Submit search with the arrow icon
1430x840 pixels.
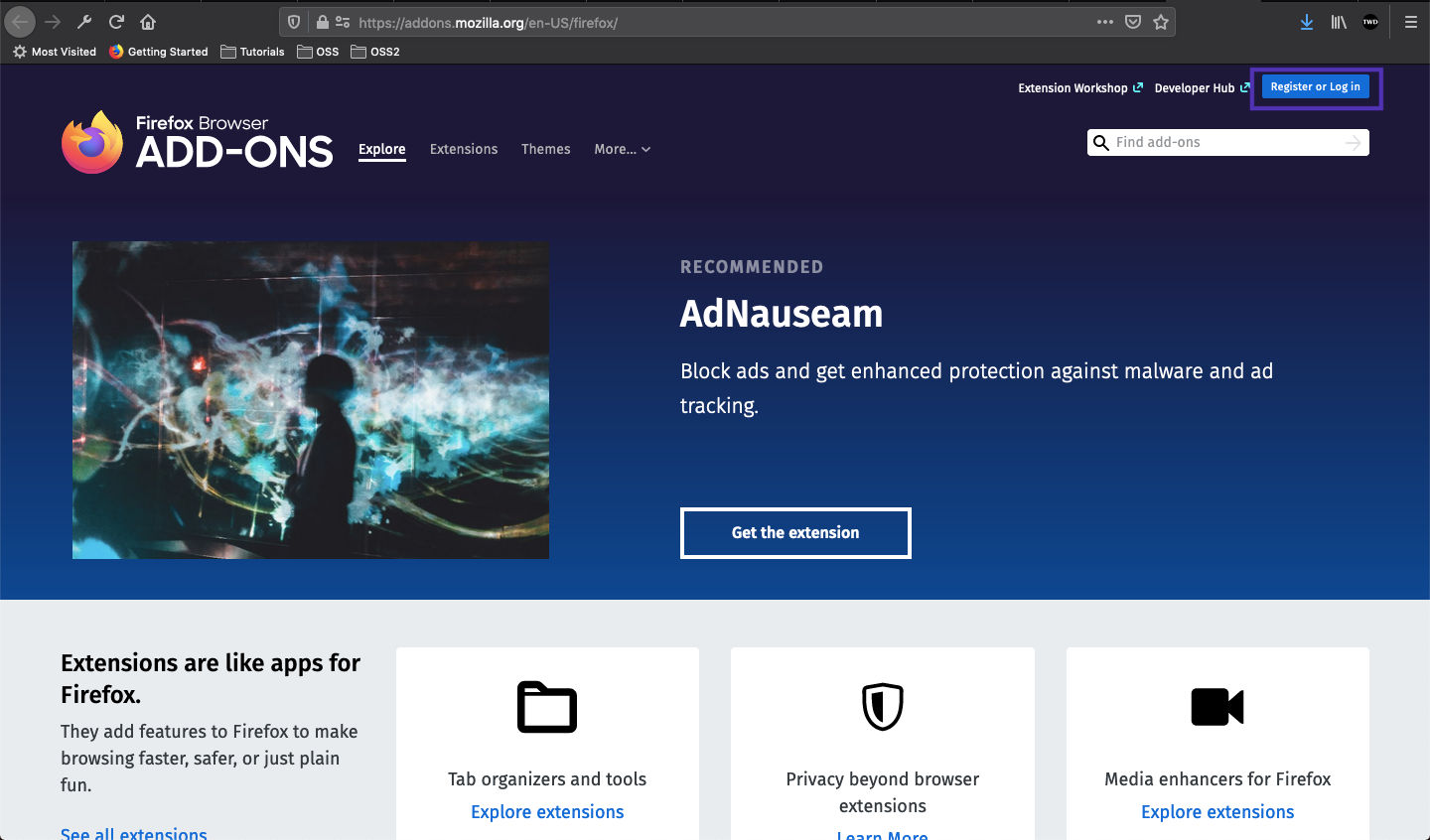[x=1353, y=143]
